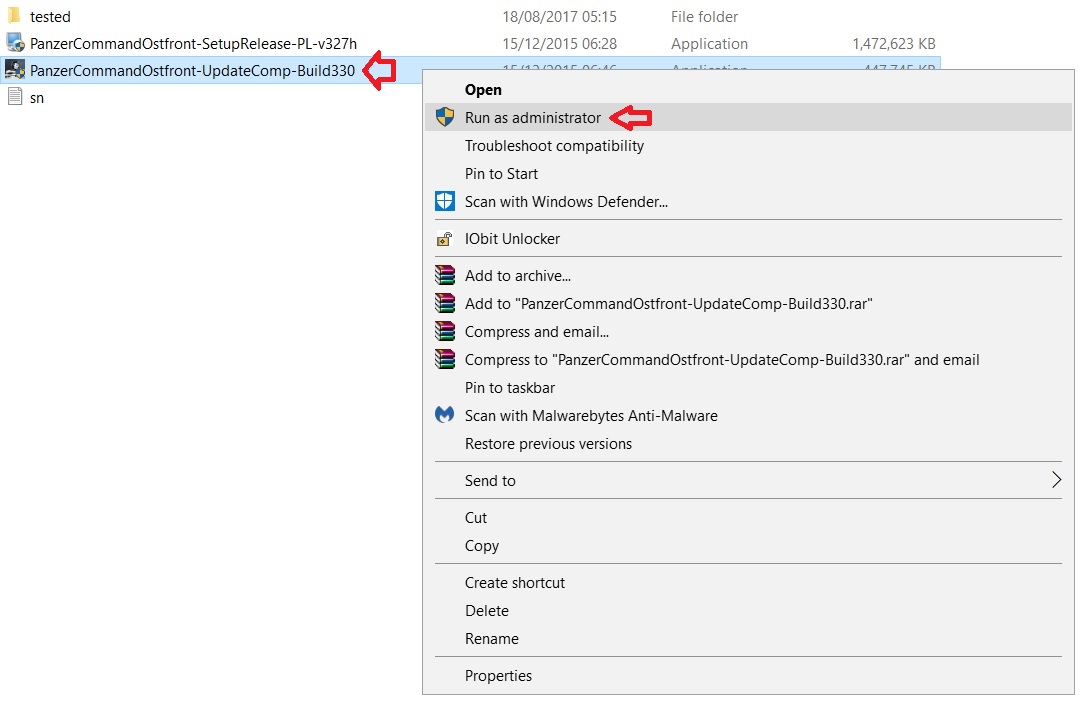Click the Run as administrator shield icon
The width and height of the screenshot is (1085, 702).
[445, 117]
